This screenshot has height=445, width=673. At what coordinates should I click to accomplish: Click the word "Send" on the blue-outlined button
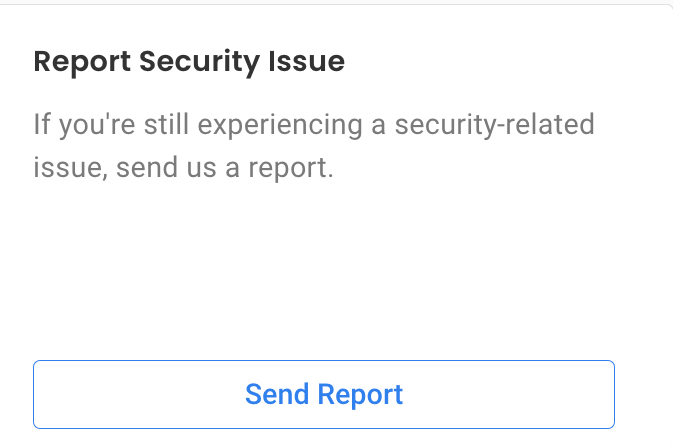coord(277,394)
